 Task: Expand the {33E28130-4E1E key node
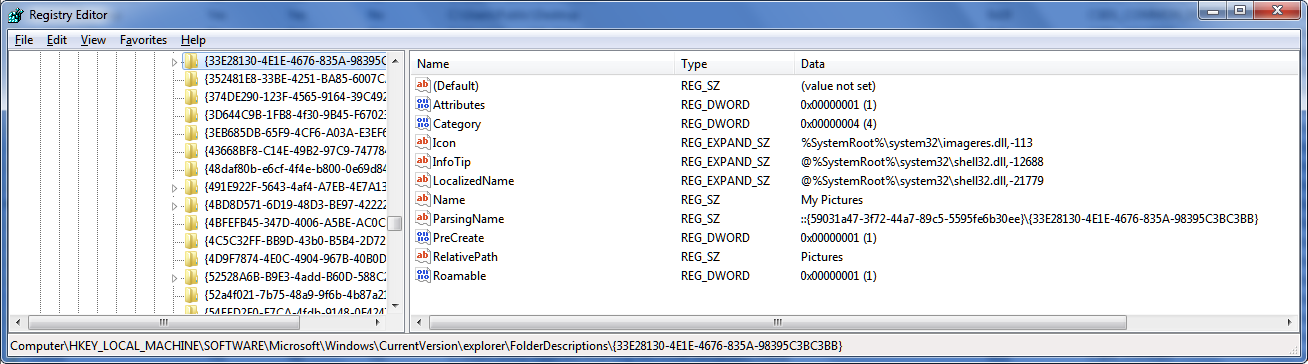click(174, 62)
